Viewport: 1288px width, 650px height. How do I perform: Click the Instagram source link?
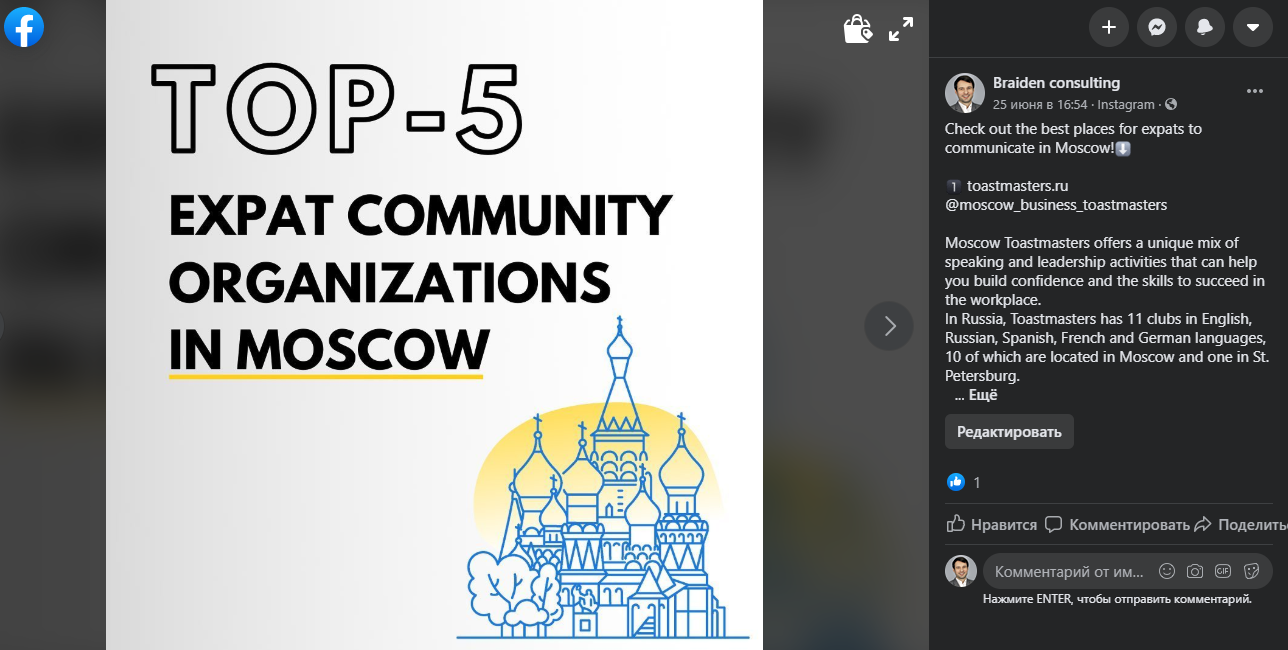[x=1126, y=104]
